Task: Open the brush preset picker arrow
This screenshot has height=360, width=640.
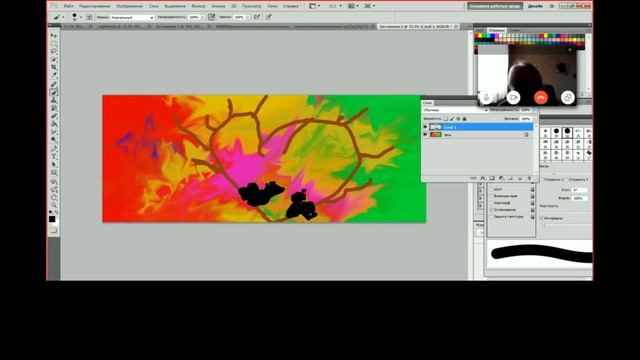Action: 81,17
